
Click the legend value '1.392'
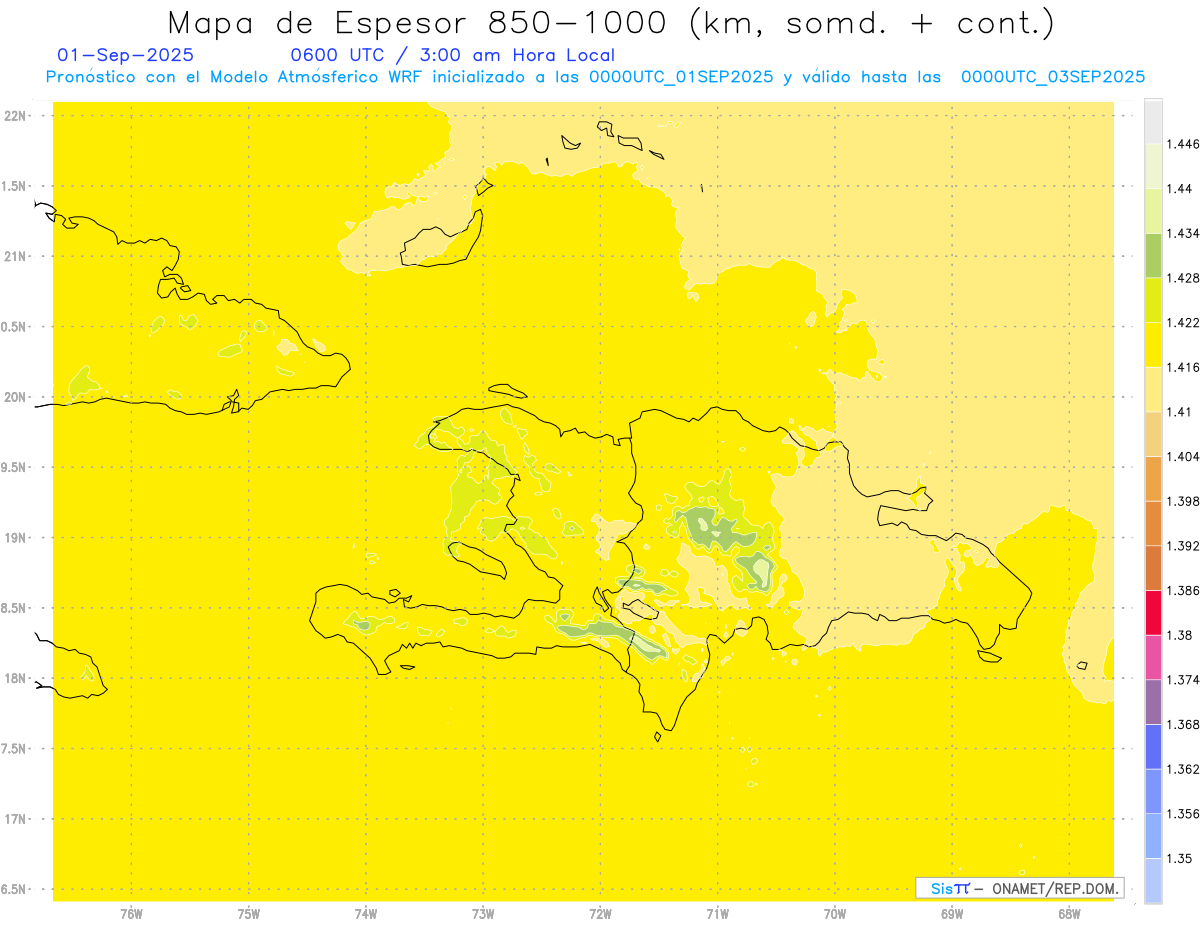[x=1185, y=546]
